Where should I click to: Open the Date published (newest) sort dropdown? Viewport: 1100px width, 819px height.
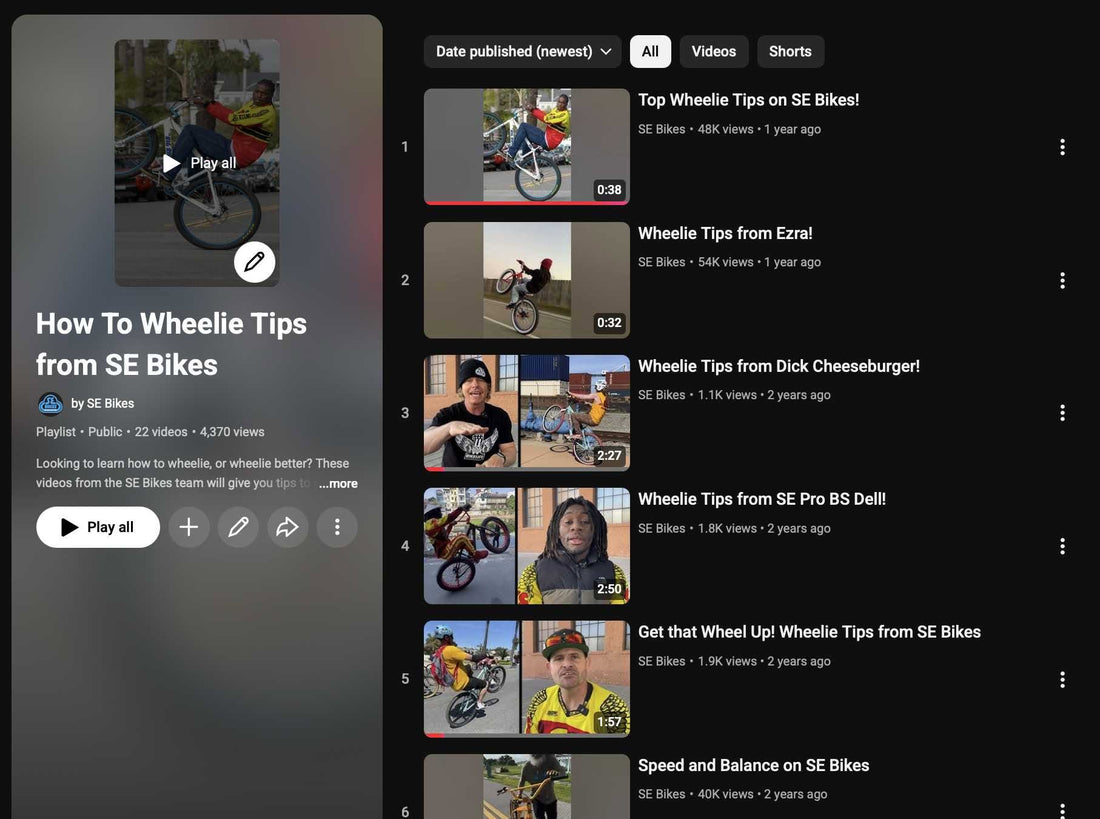coord(523,52)
